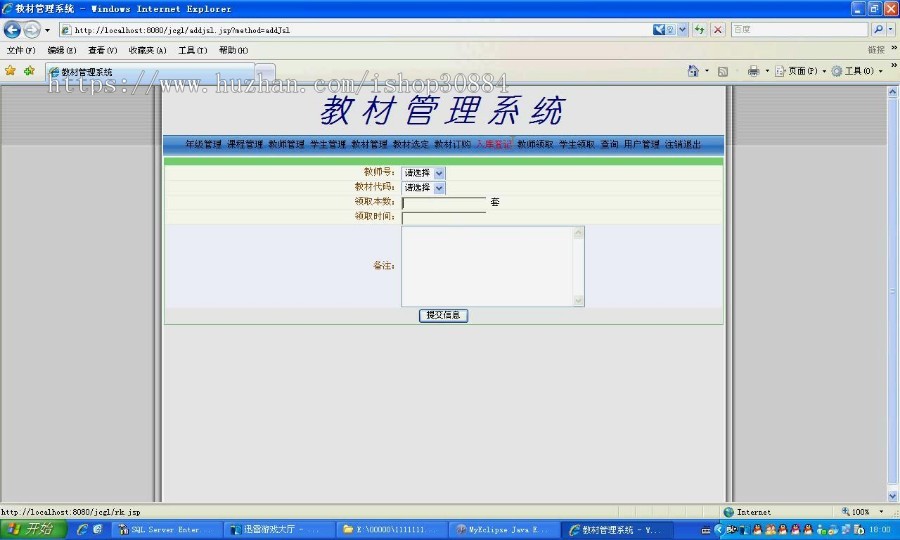
Task: Launch Internet Explorer from quick launch icon
Action: coord(82,529)
